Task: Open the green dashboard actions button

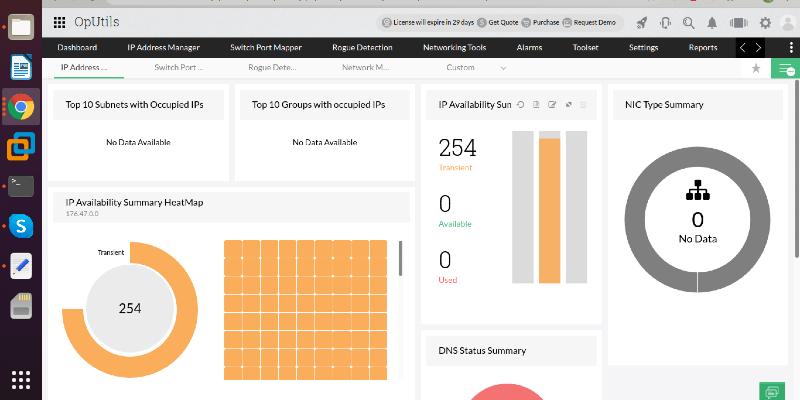Action: pyautogui.click(x=785, y=68)
